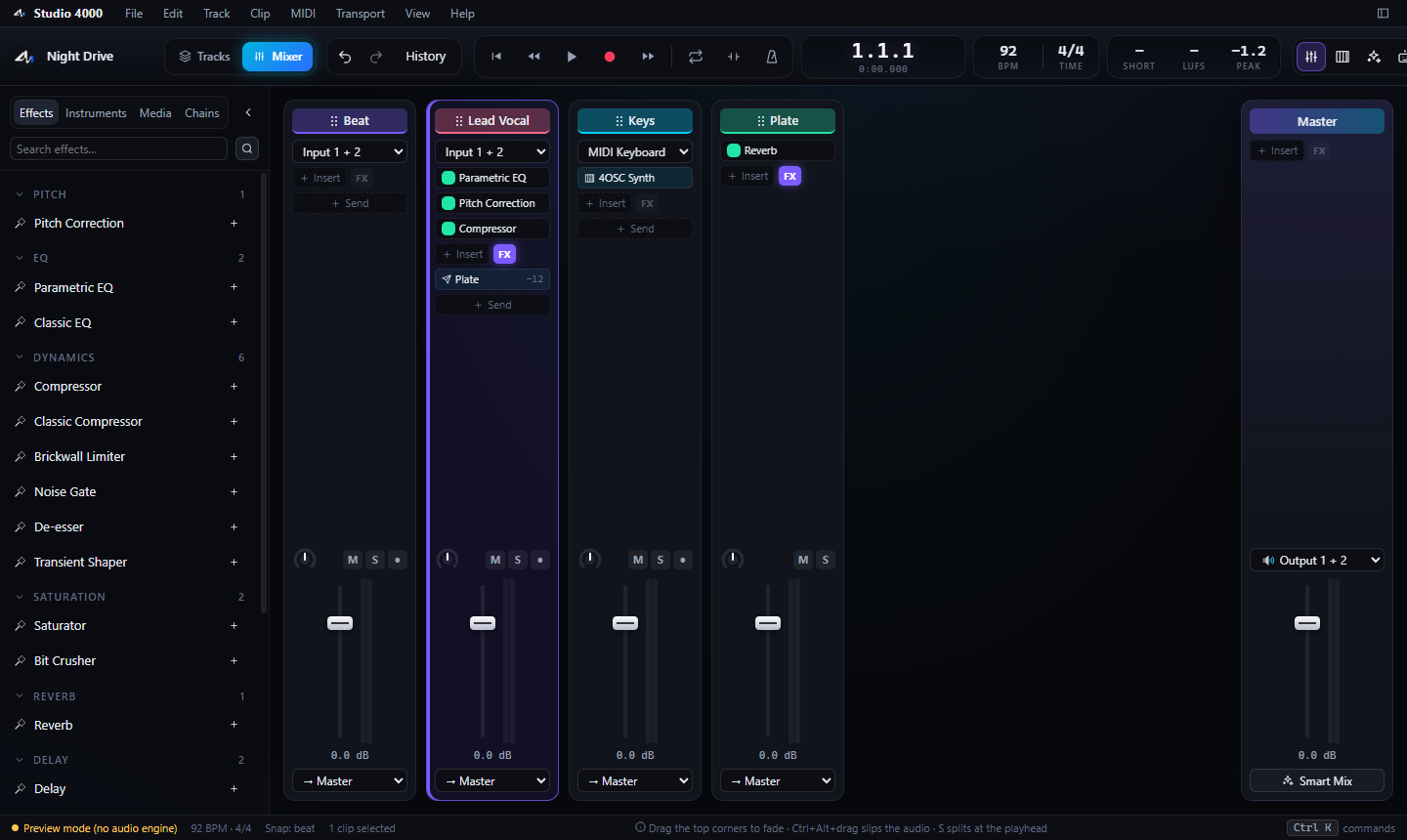Image resolution: width=1407 pixels, height=840 pixels.
Task: Click the sparkle icon at top right
Action: pyautogui.click(x=1374, y=57)
